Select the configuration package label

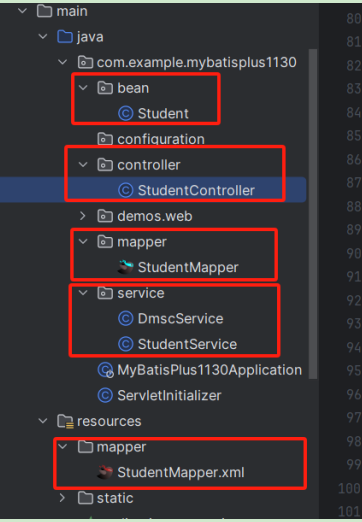(161, 139)
